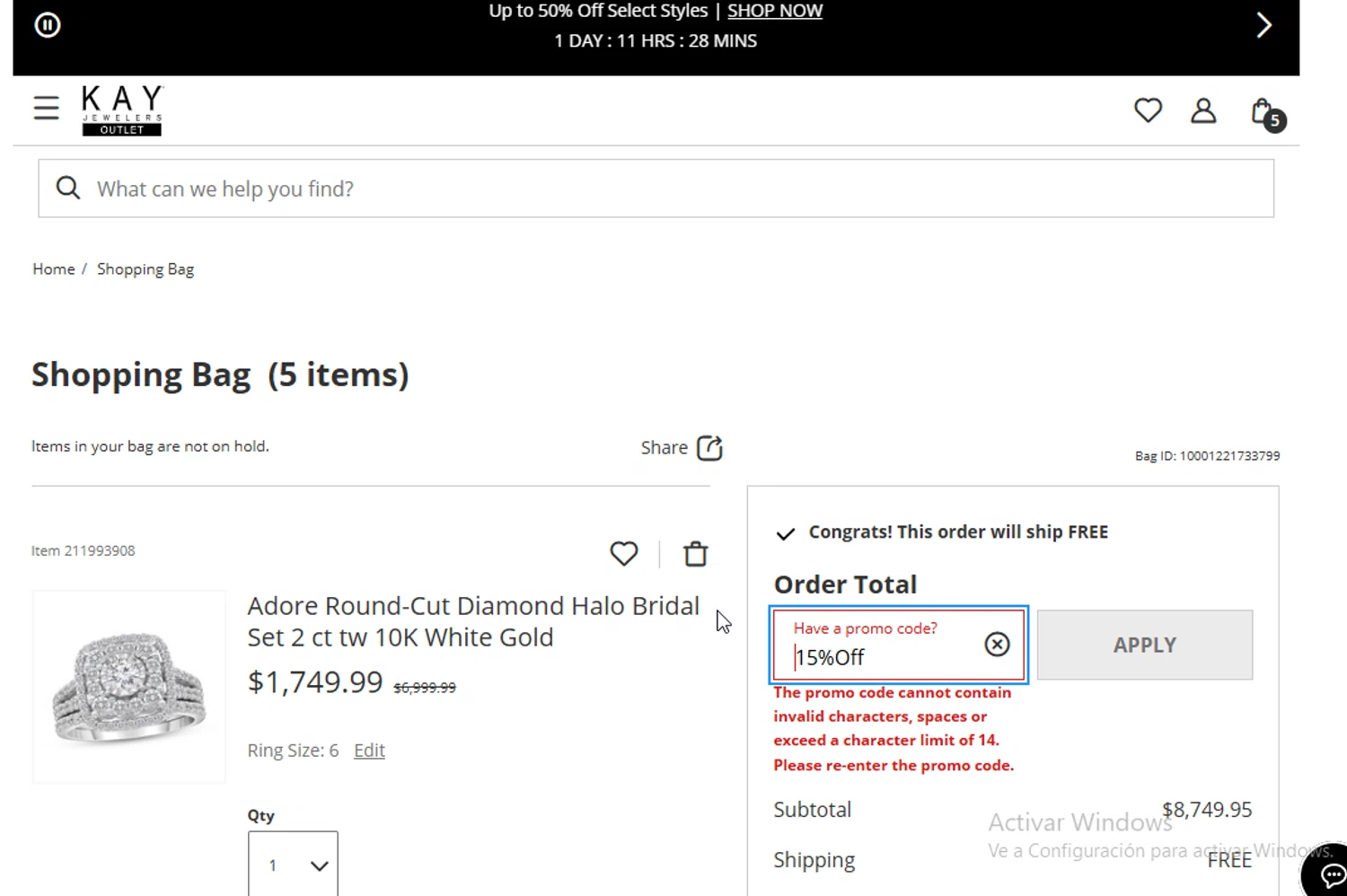Image resolution: width=1347 pixels, height=896 pixels.
Task: Open Adore Round-Cut Diamond Halo Bridal Set title
Action: pos(473,621)
